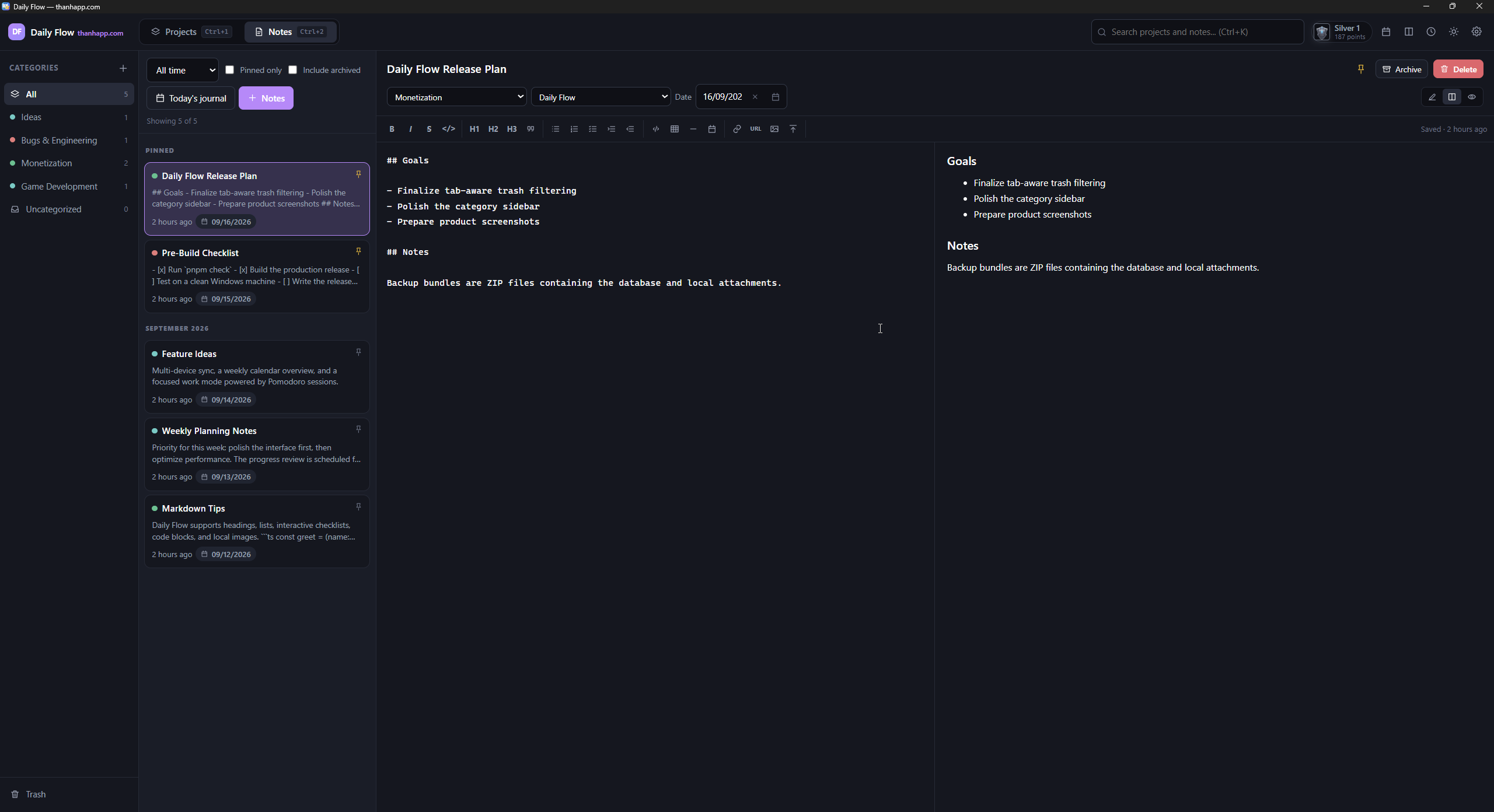
Task: Toggle bold formatting in the editor toolbar
Action: click(x=392, y=129)
